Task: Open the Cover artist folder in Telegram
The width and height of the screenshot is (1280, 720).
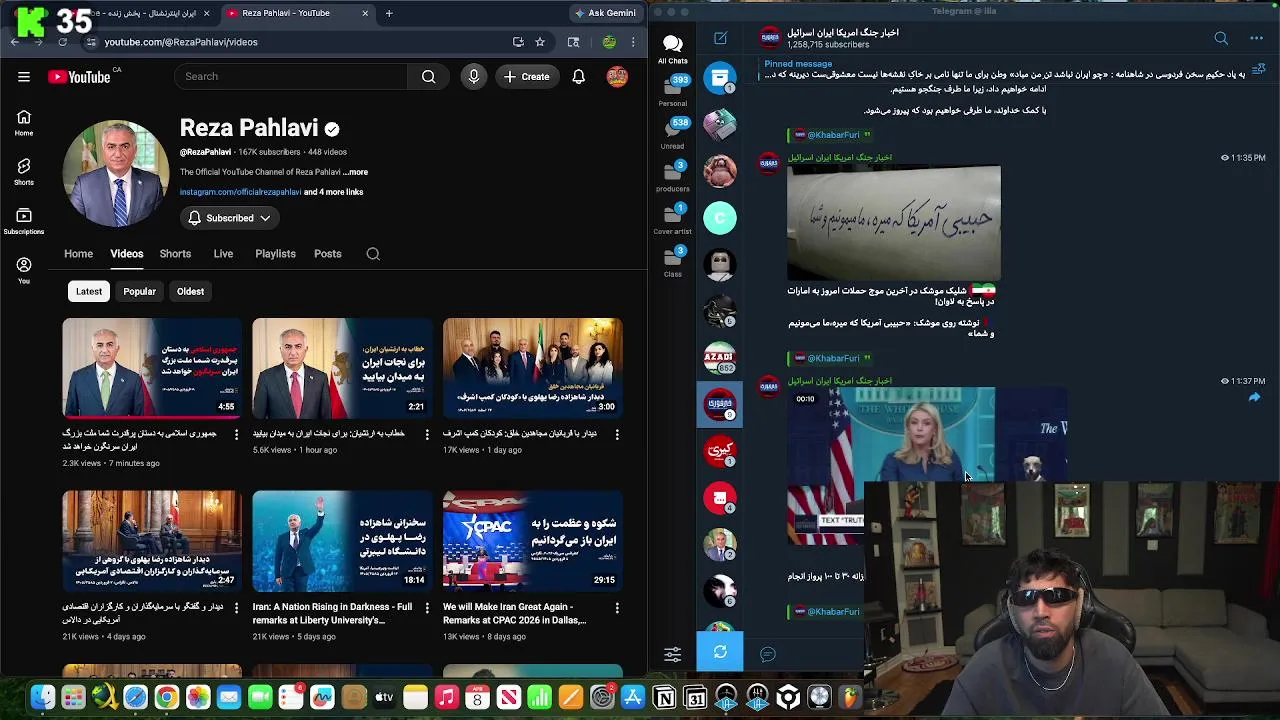Action: point(673,218)
